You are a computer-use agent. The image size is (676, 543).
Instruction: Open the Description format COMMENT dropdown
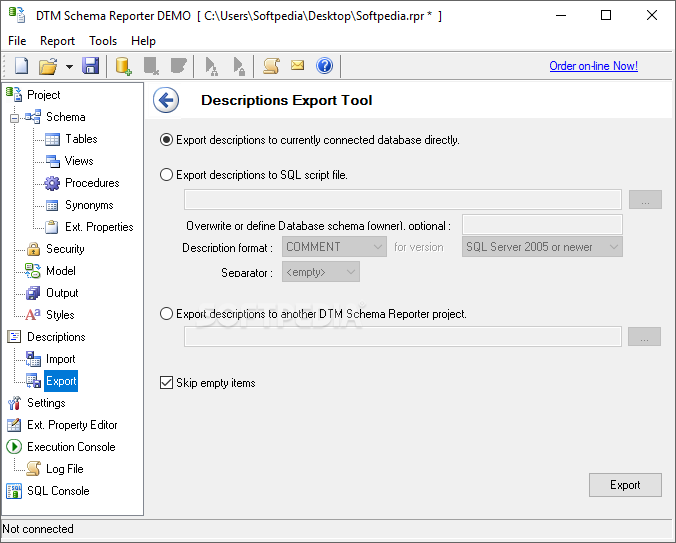pos(334,247)
